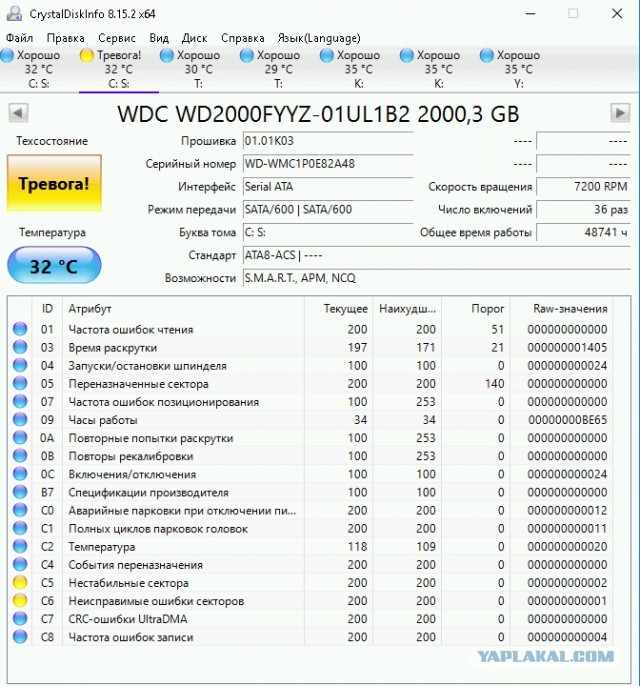Click the Порог column header
Viewport: 640px width, 686px height.
(476, 308)
